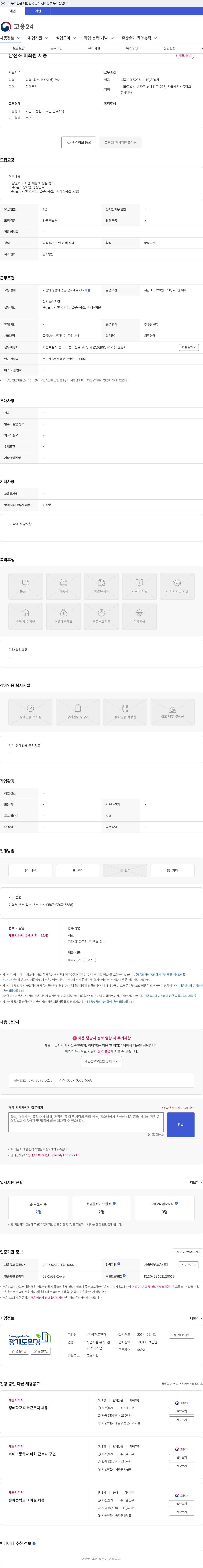Expand the 출산휴가·육아휴직 menu
This screenshot has width=203, height=1568.
coord(139,38)
